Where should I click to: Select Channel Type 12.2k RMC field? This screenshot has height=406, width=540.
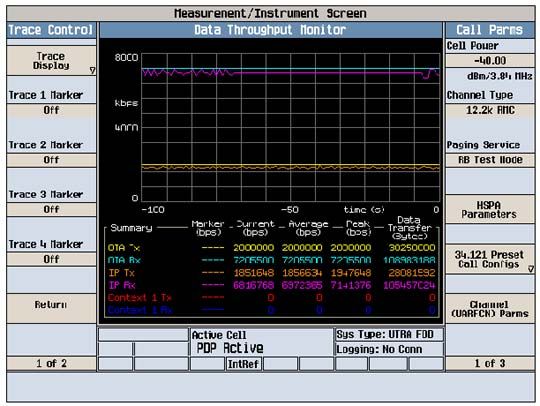pyautogui.click(x=490, y=111)
